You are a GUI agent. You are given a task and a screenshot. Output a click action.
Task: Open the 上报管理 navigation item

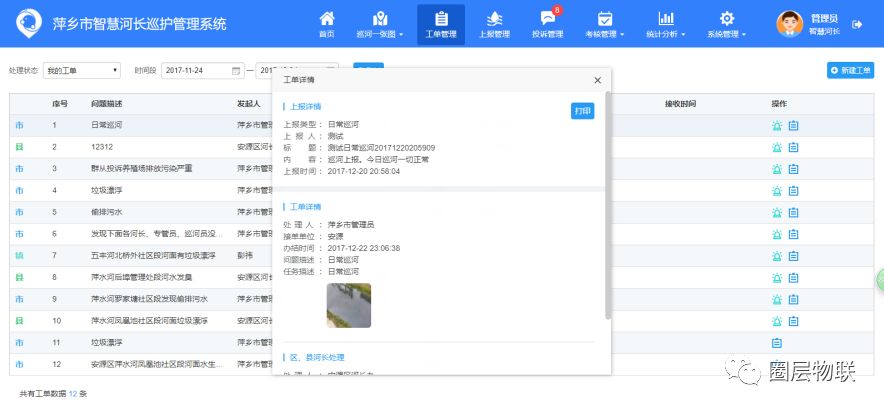pos(494,24)
